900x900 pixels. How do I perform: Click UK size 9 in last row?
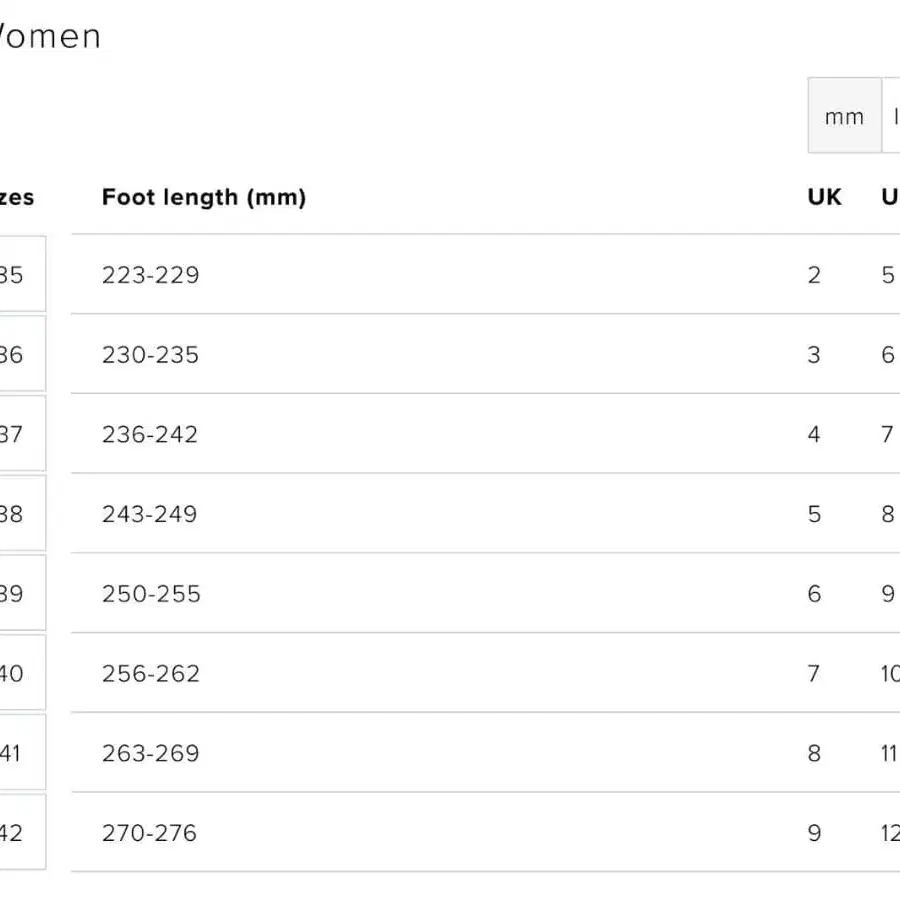pyautogui.click(x=814, y=833)
